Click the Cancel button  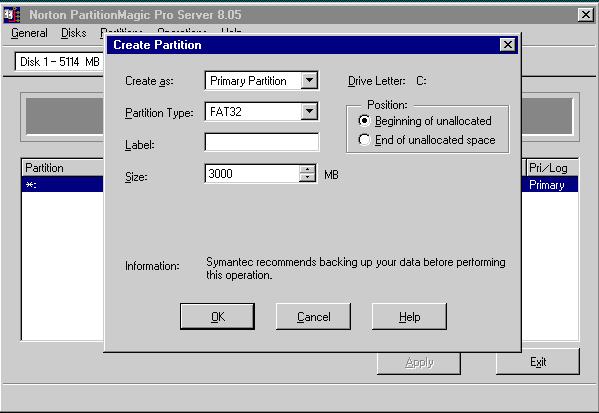pyautogui.click(x=313, y=316)
